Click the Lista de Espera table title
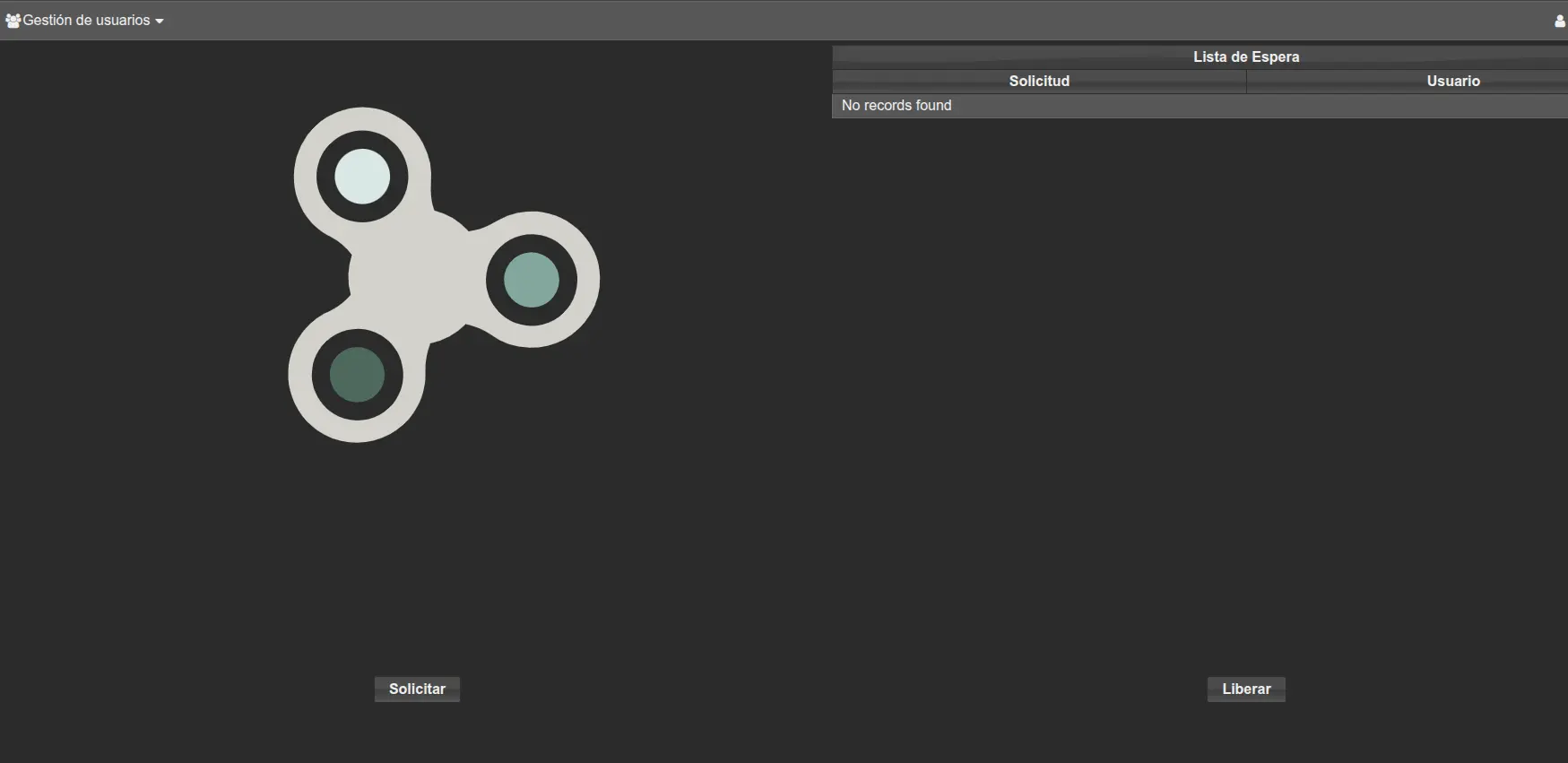 (1245, 56)
